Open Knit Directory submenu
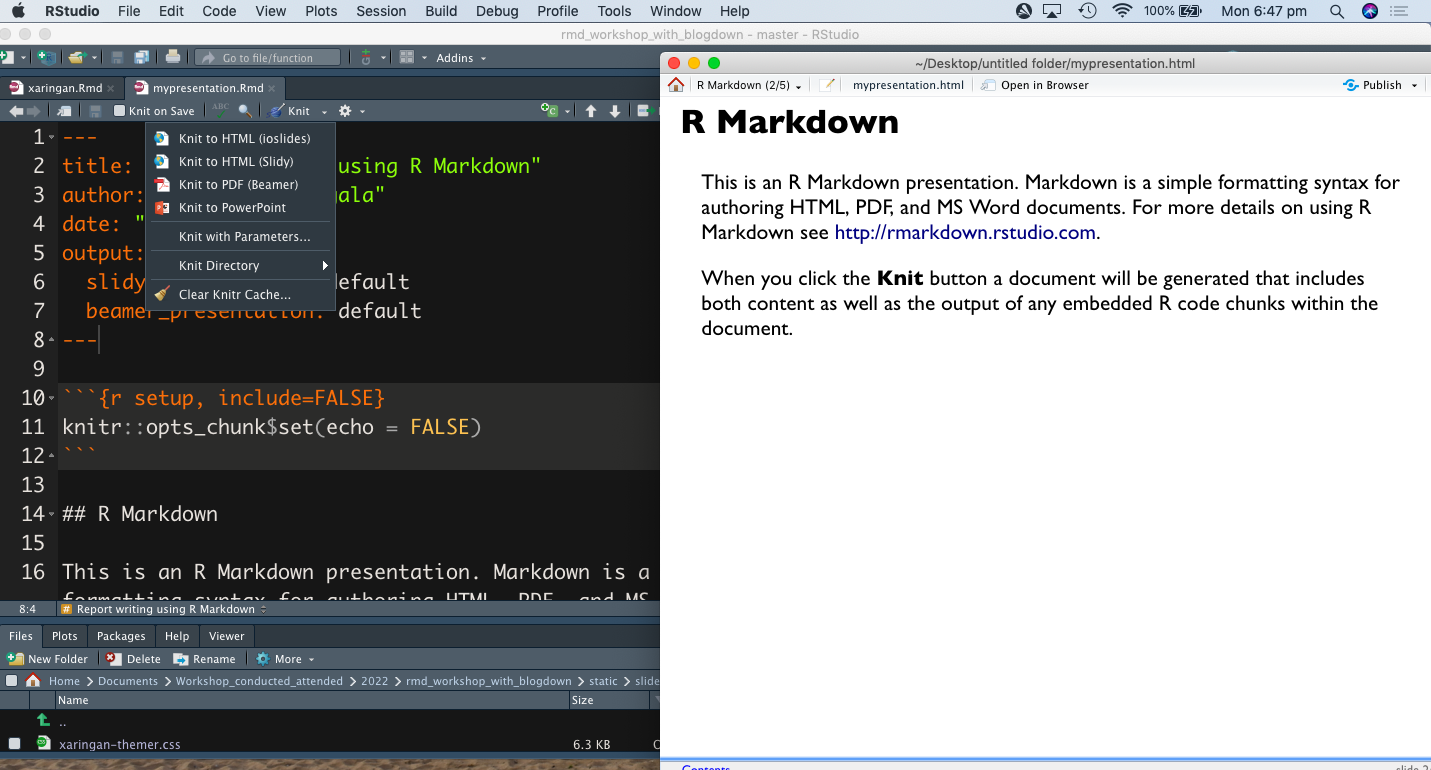This screenshot has height=770, width=1431. 240,265
